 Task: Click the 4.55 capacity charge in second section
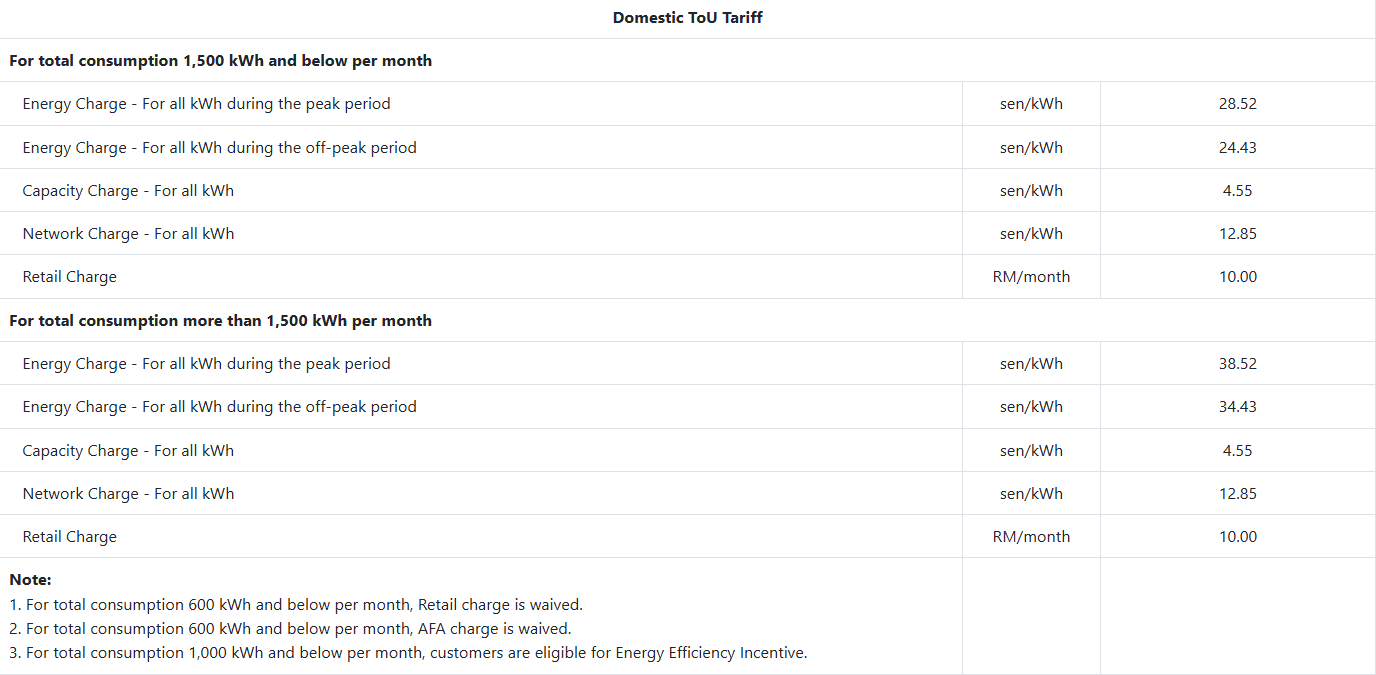coord(1237,450)
